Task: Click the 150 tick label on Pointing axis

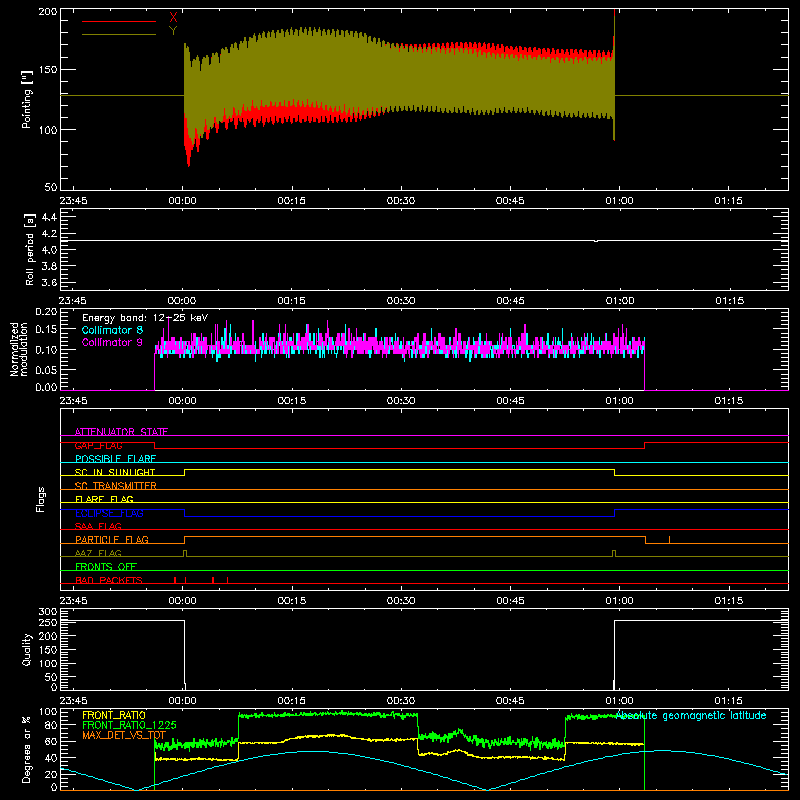Action: tap(47, 69)
